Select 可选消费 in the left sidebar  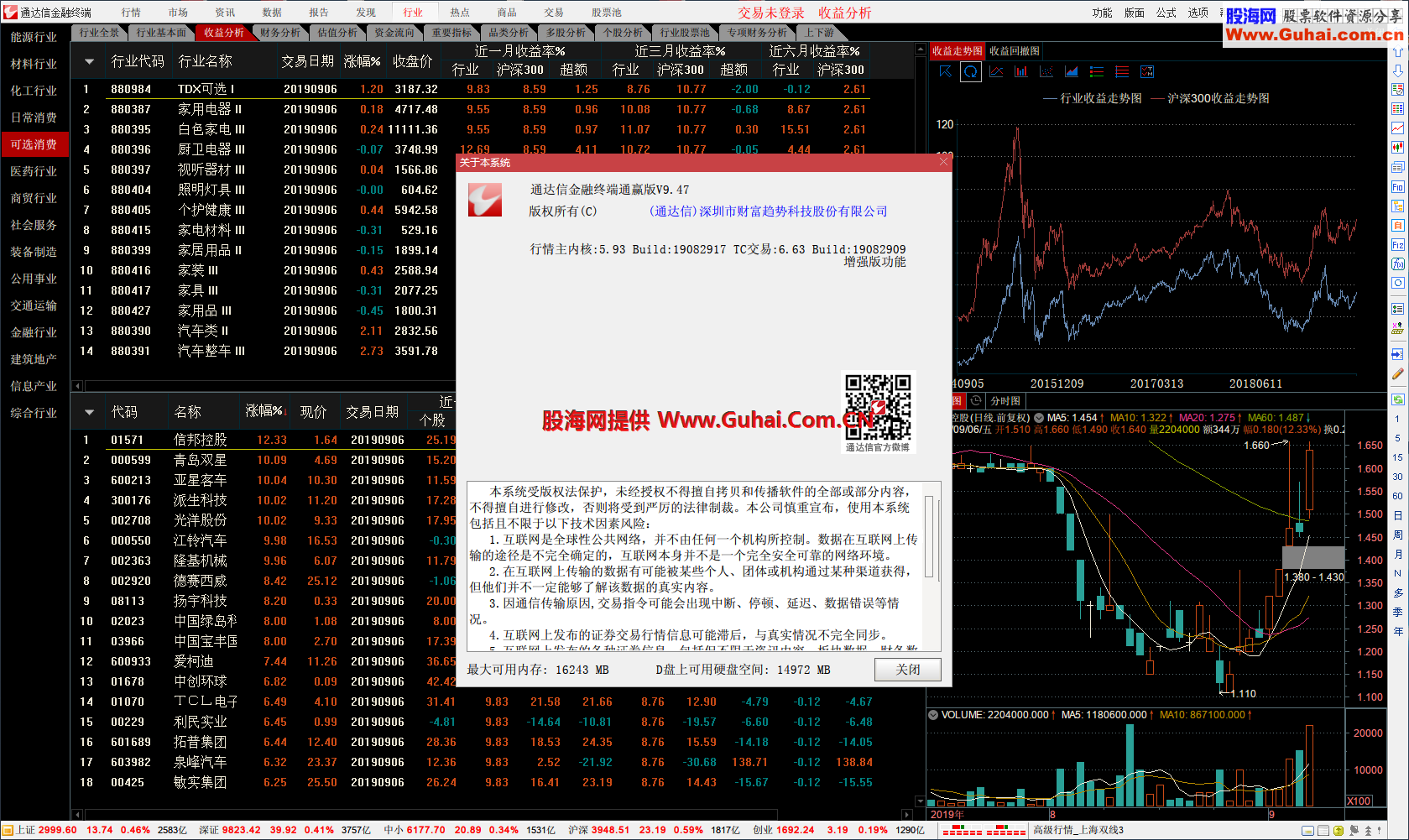[34, 144]
